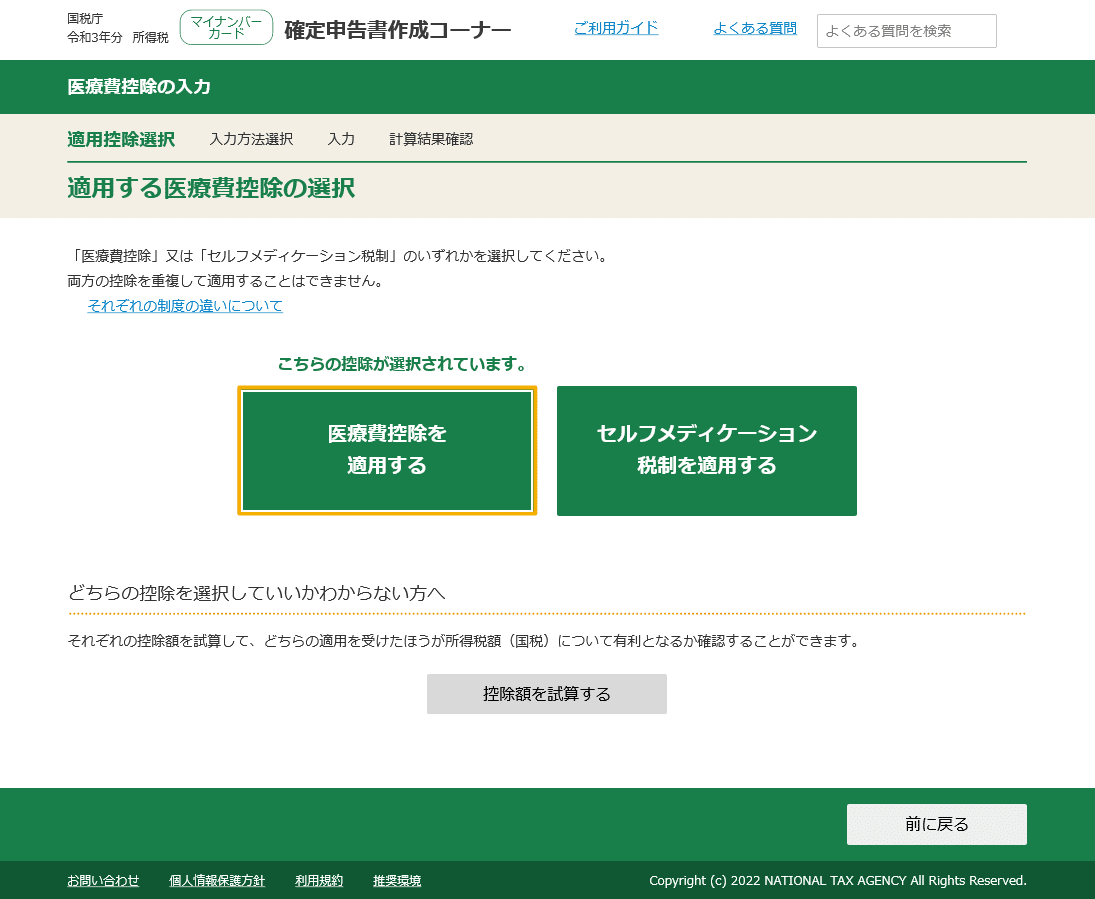Screen dimensions: 1095x899
Task: Open the ご利用ガイド page
Action: 616,28
